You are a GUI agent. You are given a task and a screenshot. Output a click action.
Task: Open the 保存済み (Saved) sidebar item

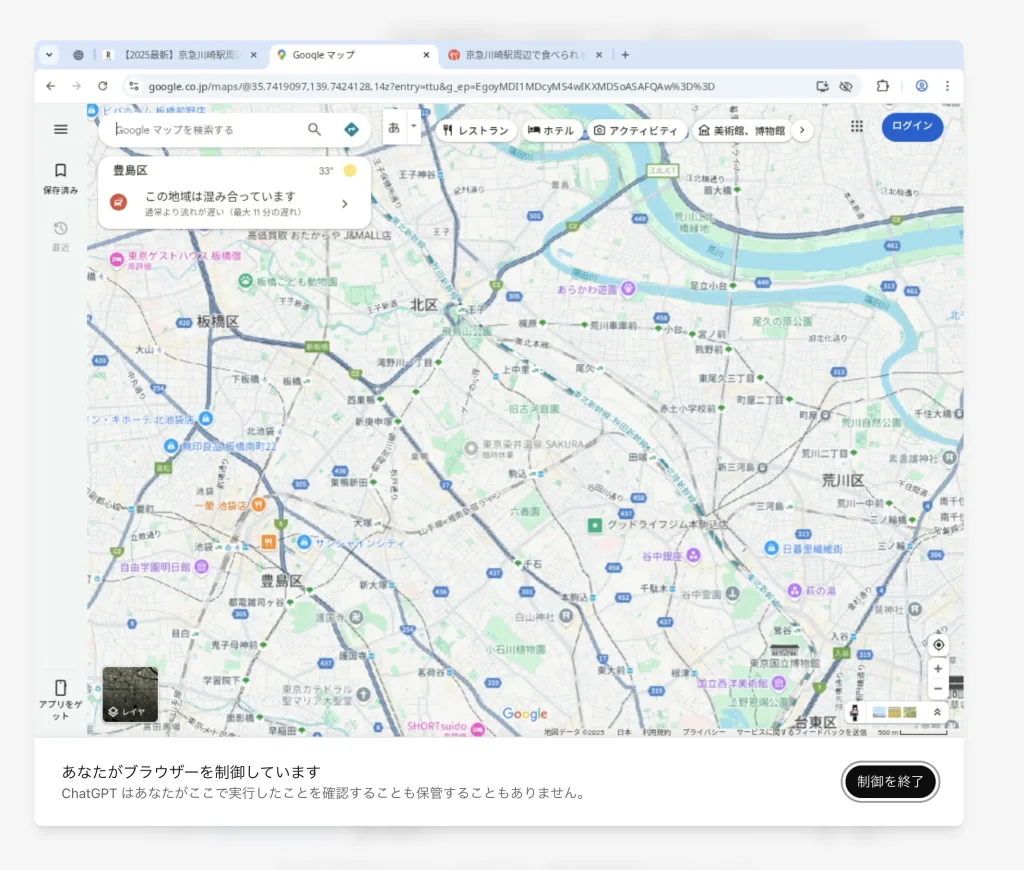[x=60, y=178]
